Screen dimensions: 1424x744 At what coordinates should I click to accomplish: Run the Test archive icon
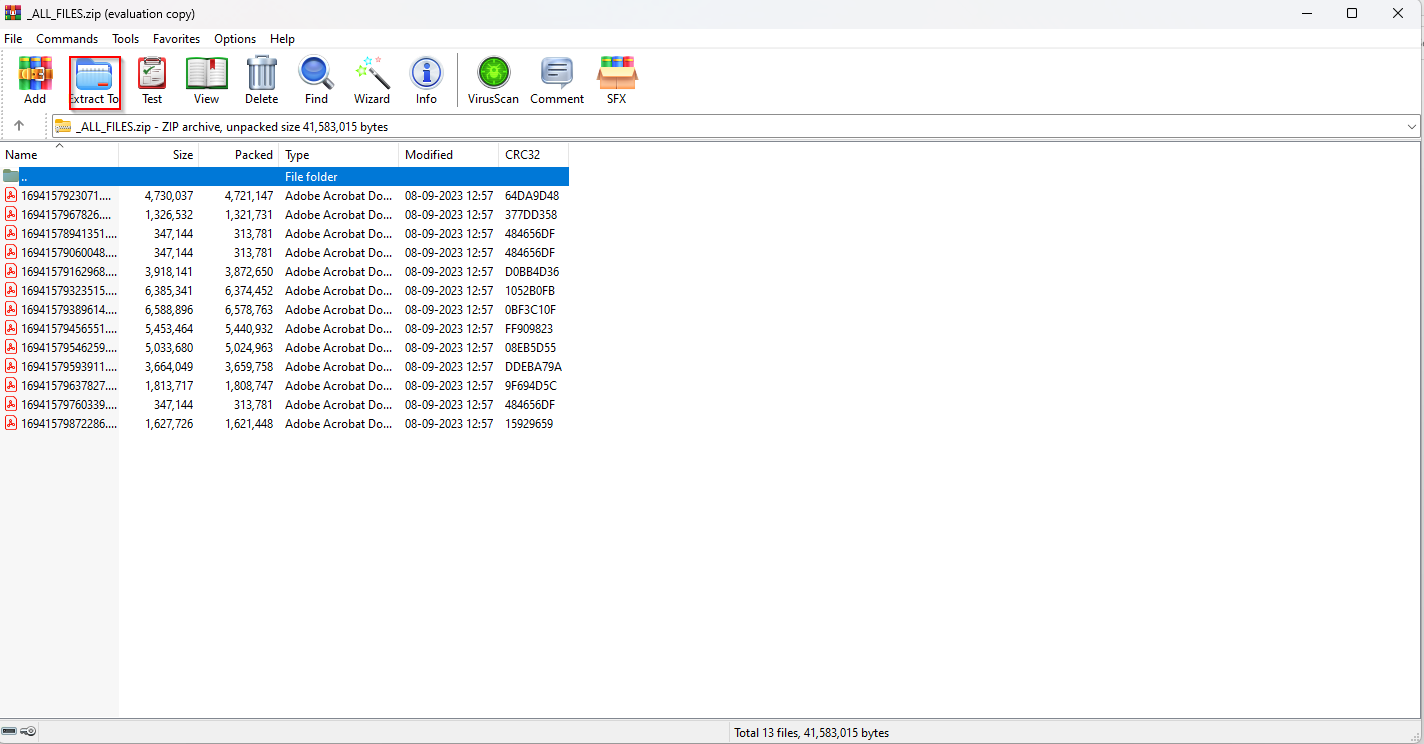tap(152, 81)
